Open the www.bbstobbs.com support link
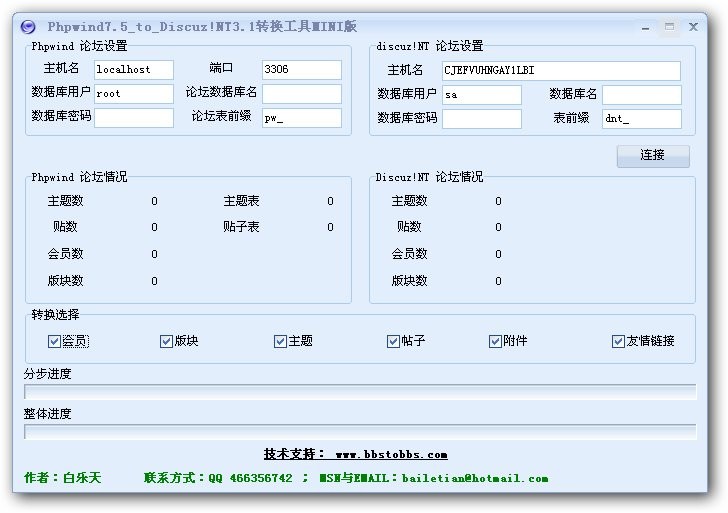 [391, 455]
